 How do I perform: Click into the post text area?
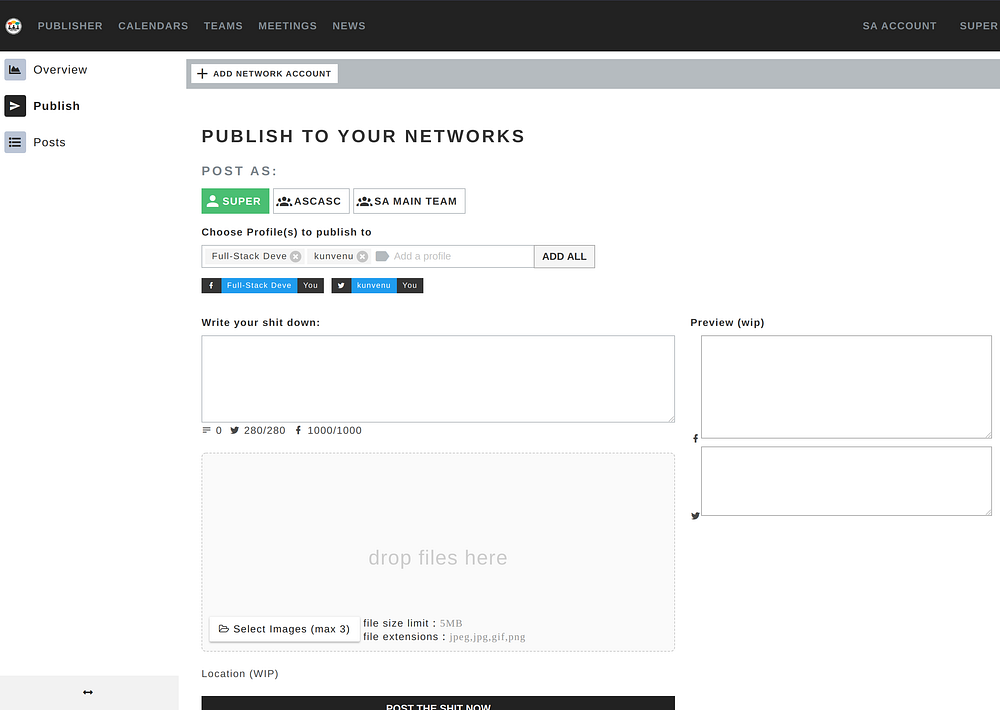[x=438, y=379]
